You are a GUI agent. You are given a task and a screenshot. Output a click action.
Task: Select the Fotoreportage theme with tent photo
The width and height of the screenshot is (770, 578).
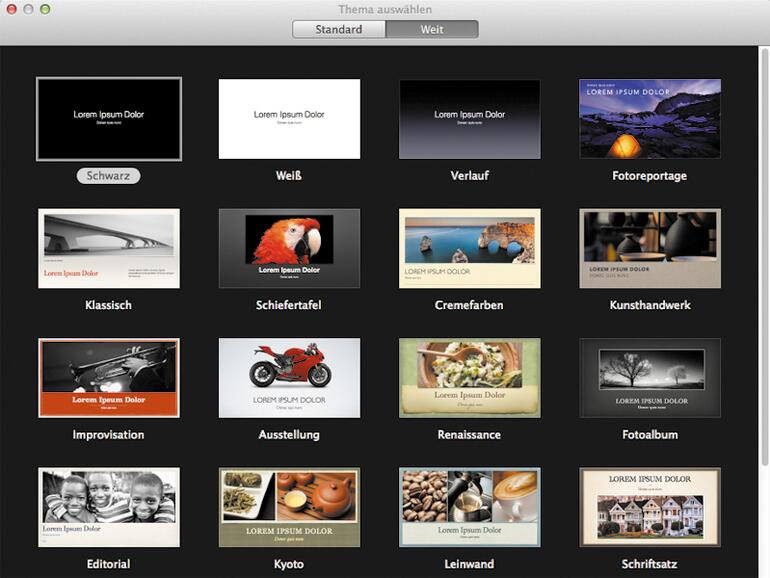[x=649, y=119]
